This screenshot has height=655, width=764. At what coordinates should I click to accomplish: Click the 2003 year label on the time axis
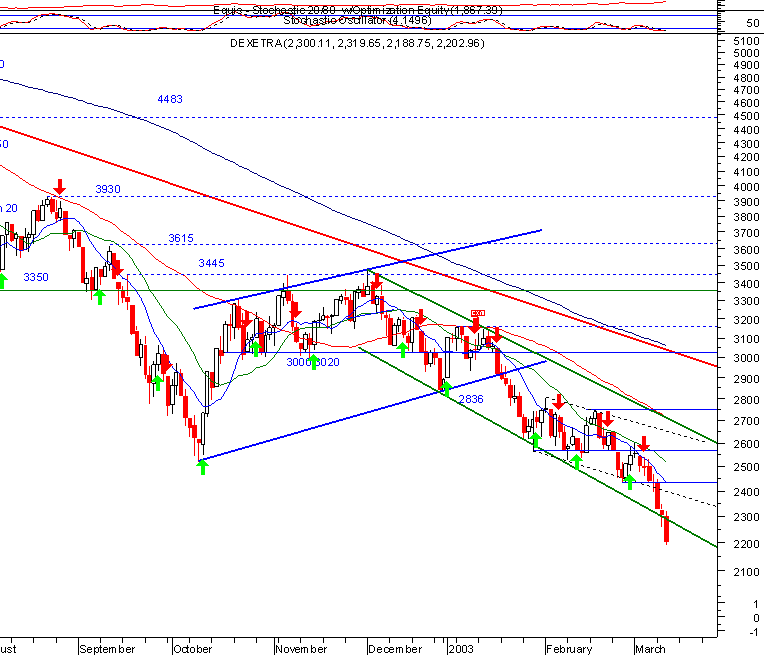pos(461,649)
